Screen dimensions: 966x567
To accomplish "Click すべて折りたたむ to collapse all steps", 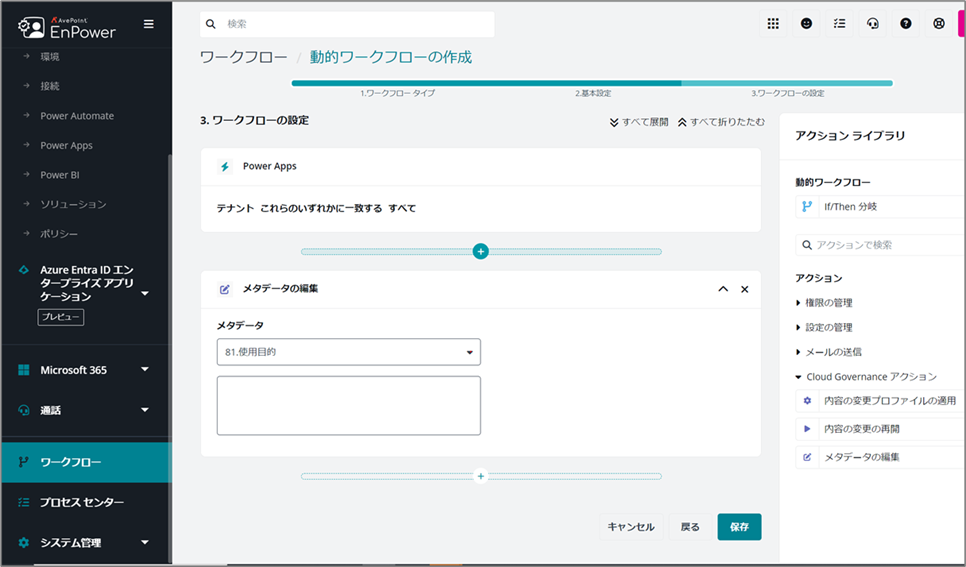I will click(x=721, y=122).
